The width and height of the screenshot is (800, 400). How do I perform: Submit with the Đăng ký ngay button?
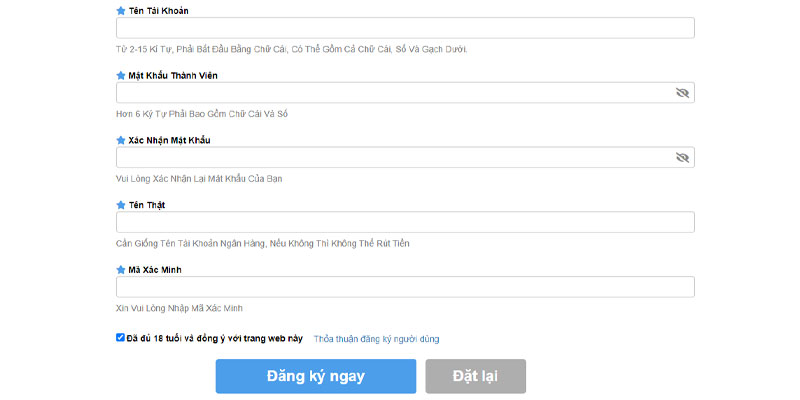pyautogui.click(x=316, y=377)
